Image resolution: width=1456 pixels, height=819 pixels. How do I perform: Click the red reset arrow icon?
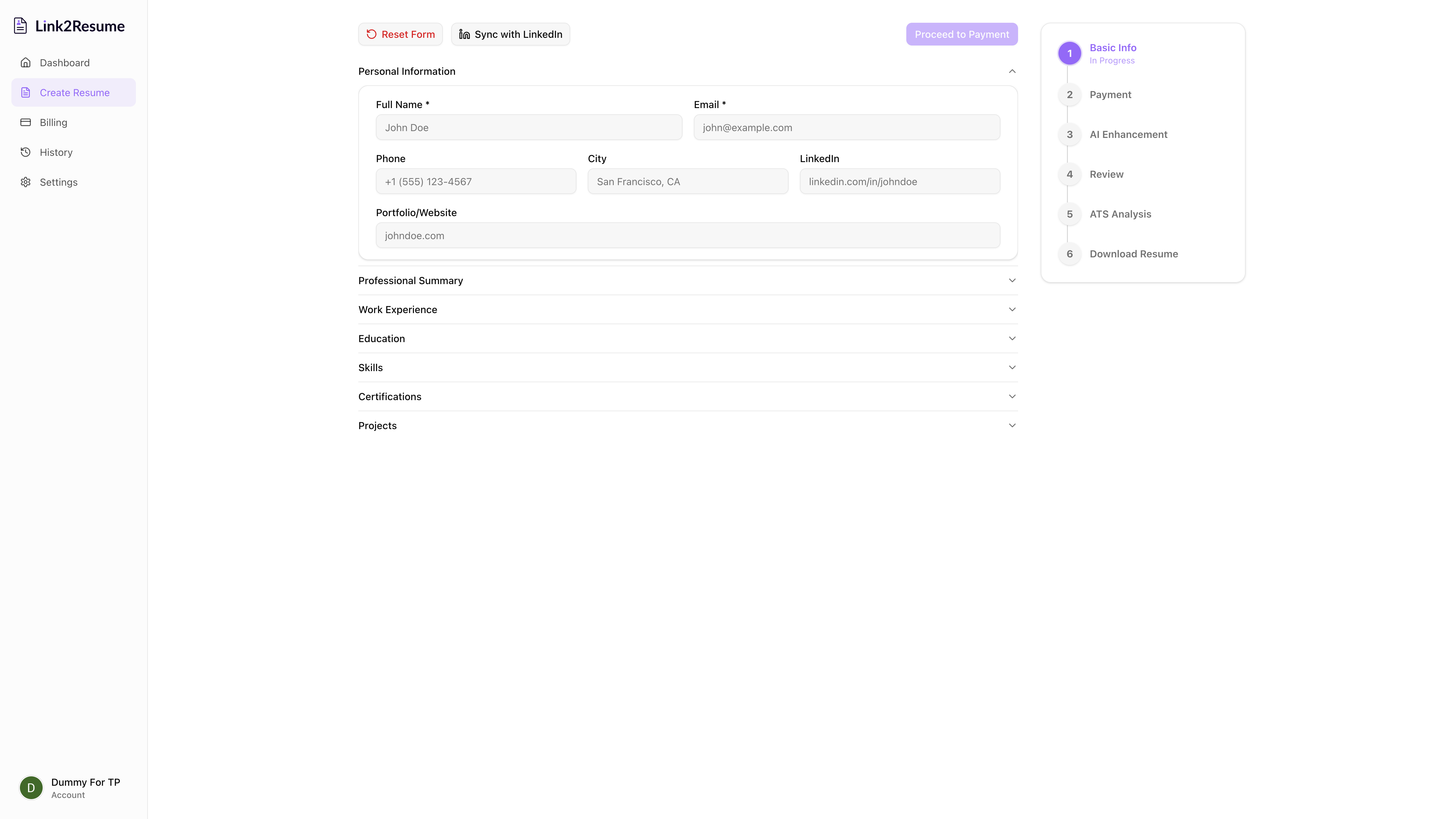(371, 34)
